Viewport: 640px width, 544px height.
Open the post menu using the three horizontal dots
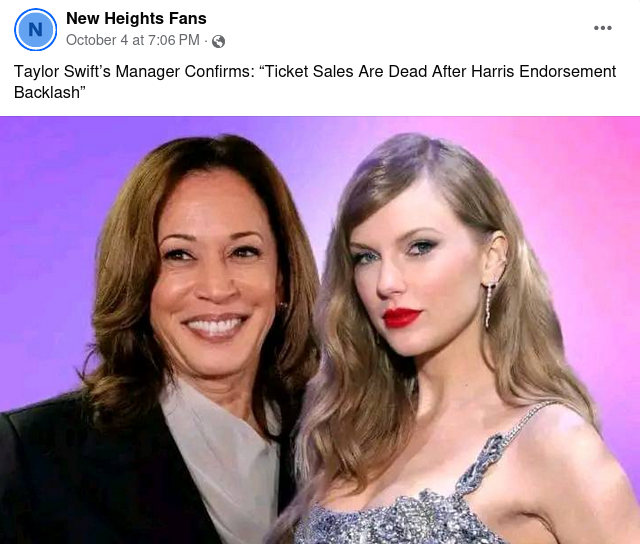pos(602,28)
